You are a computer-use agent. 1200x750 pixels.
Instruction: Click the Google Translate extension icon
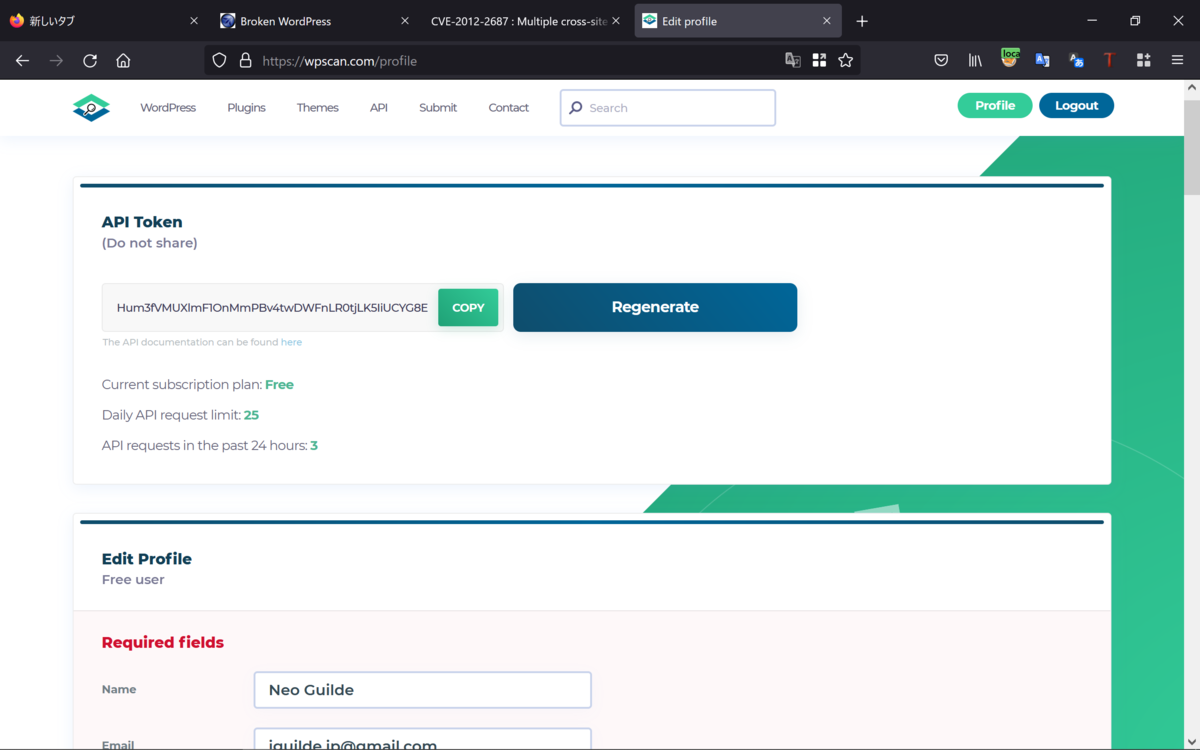[x=1043, y=61]
